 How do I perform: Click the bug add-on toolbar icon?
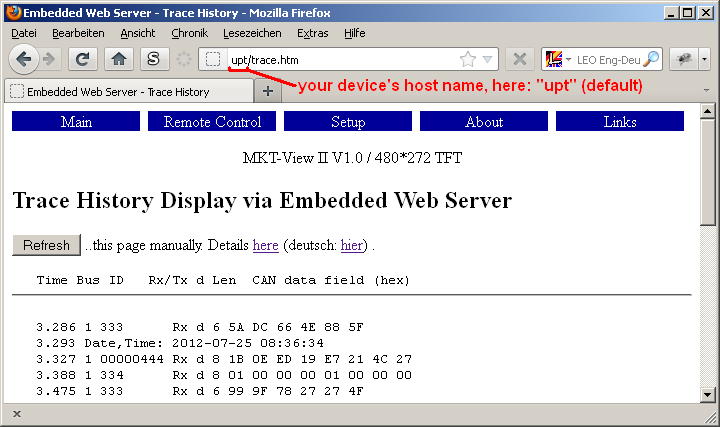[x=684, y=59]
